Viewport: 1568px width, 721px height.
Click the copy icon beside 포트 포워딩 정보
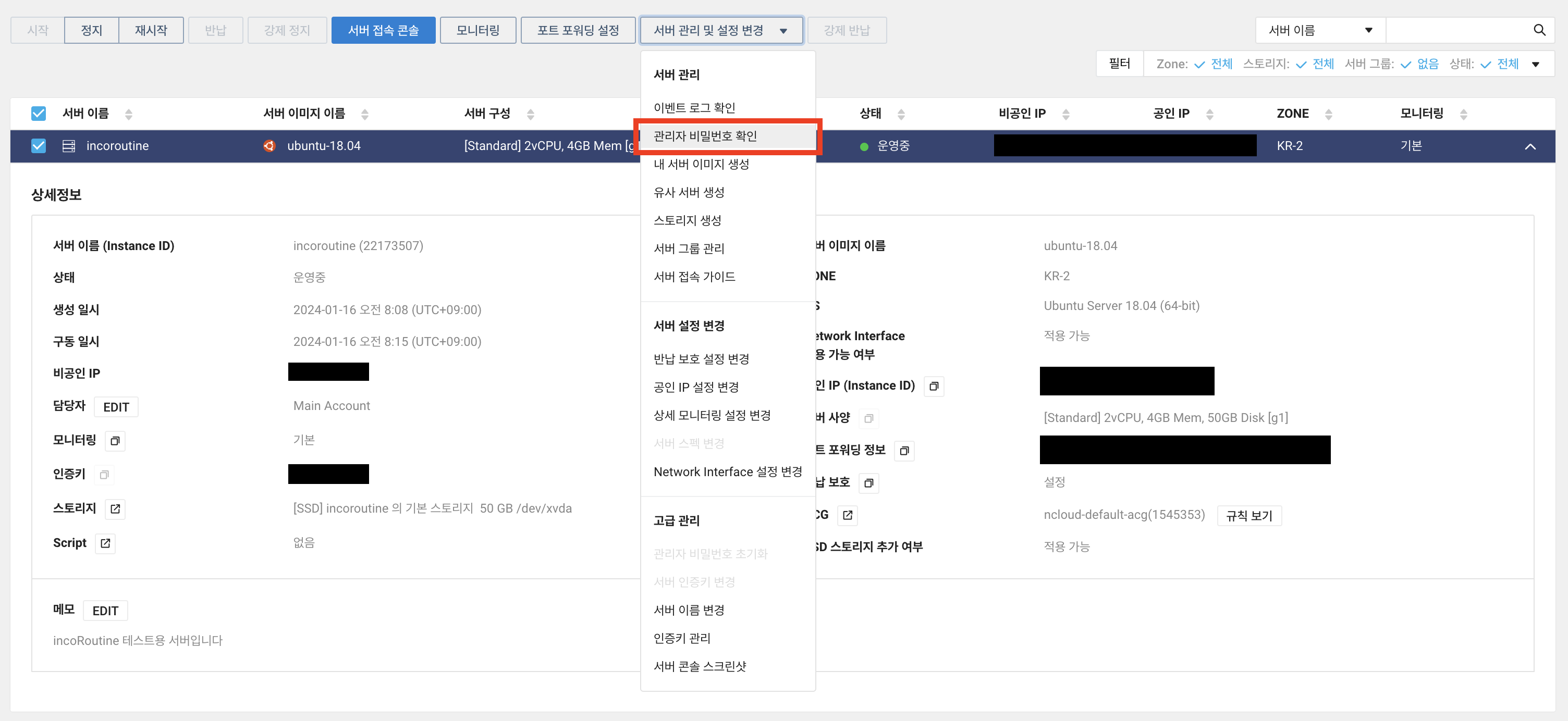coord(904,450)
